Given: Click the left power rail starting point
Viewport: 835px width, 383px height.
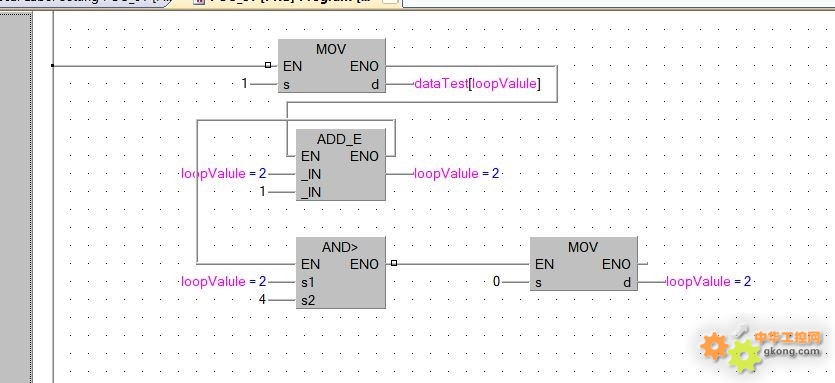Looking at the screenshot, I should pos(52,66).
